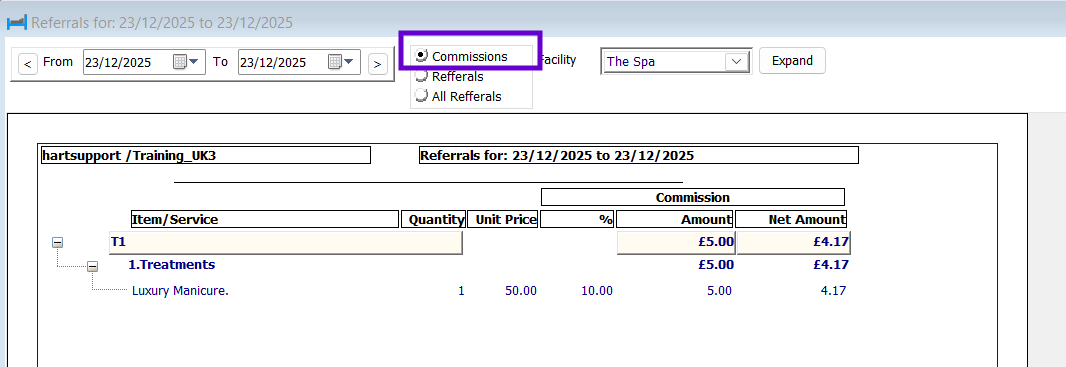
Task: Click the Net Amount column header
Action: point(791,220)
